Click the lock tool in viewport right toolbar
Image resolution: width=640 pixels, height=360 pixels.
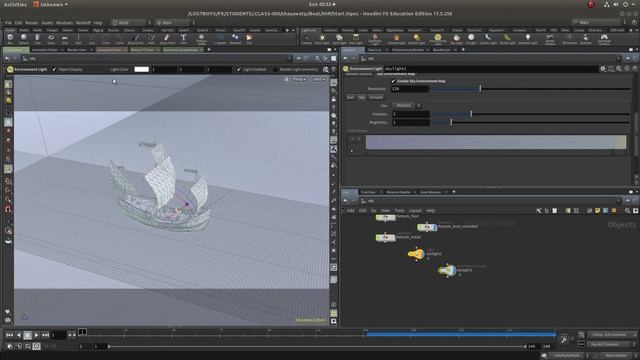point(333,99)
